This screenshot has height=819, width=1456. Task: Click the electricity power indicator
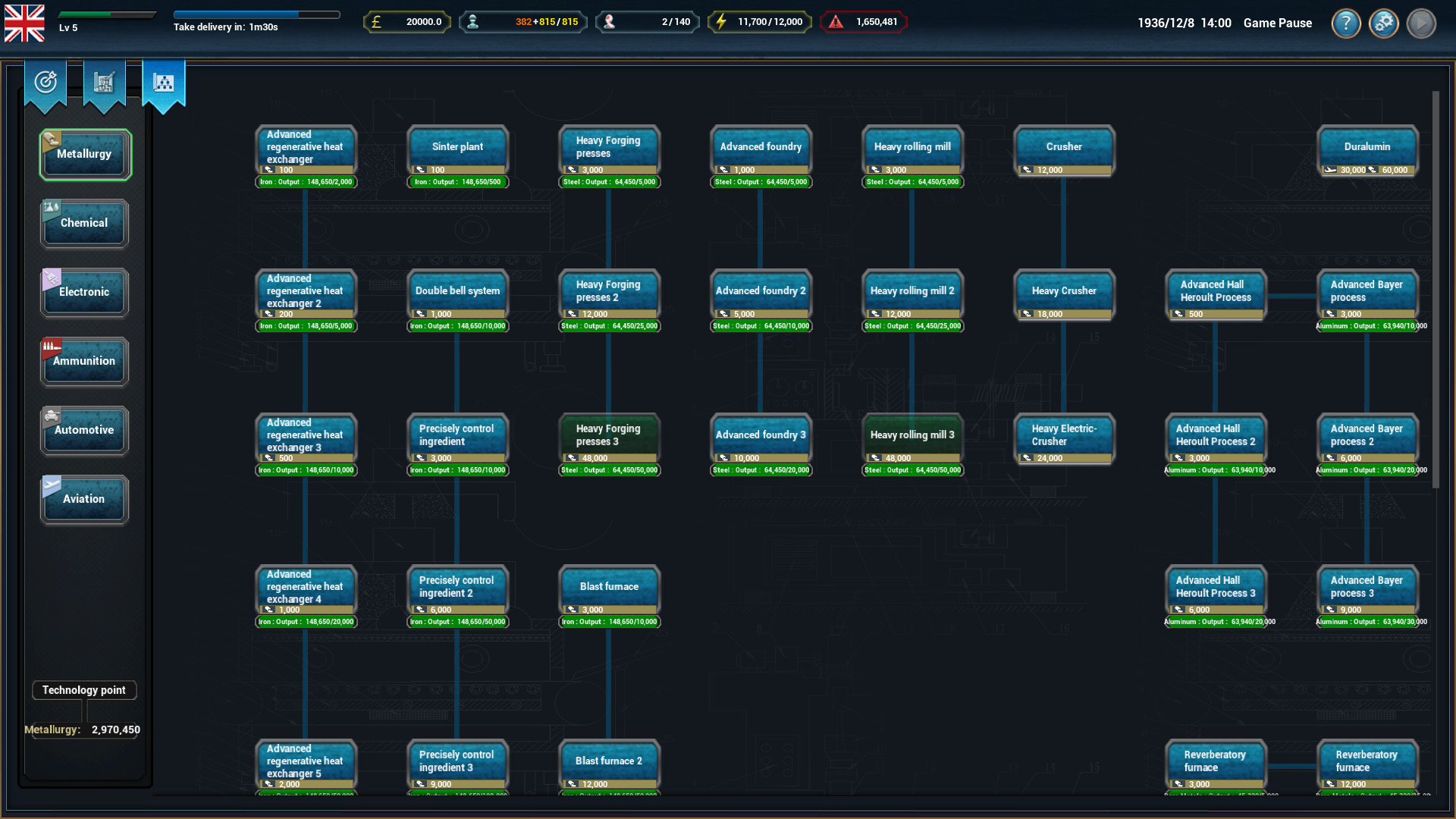tap(759, 22)
